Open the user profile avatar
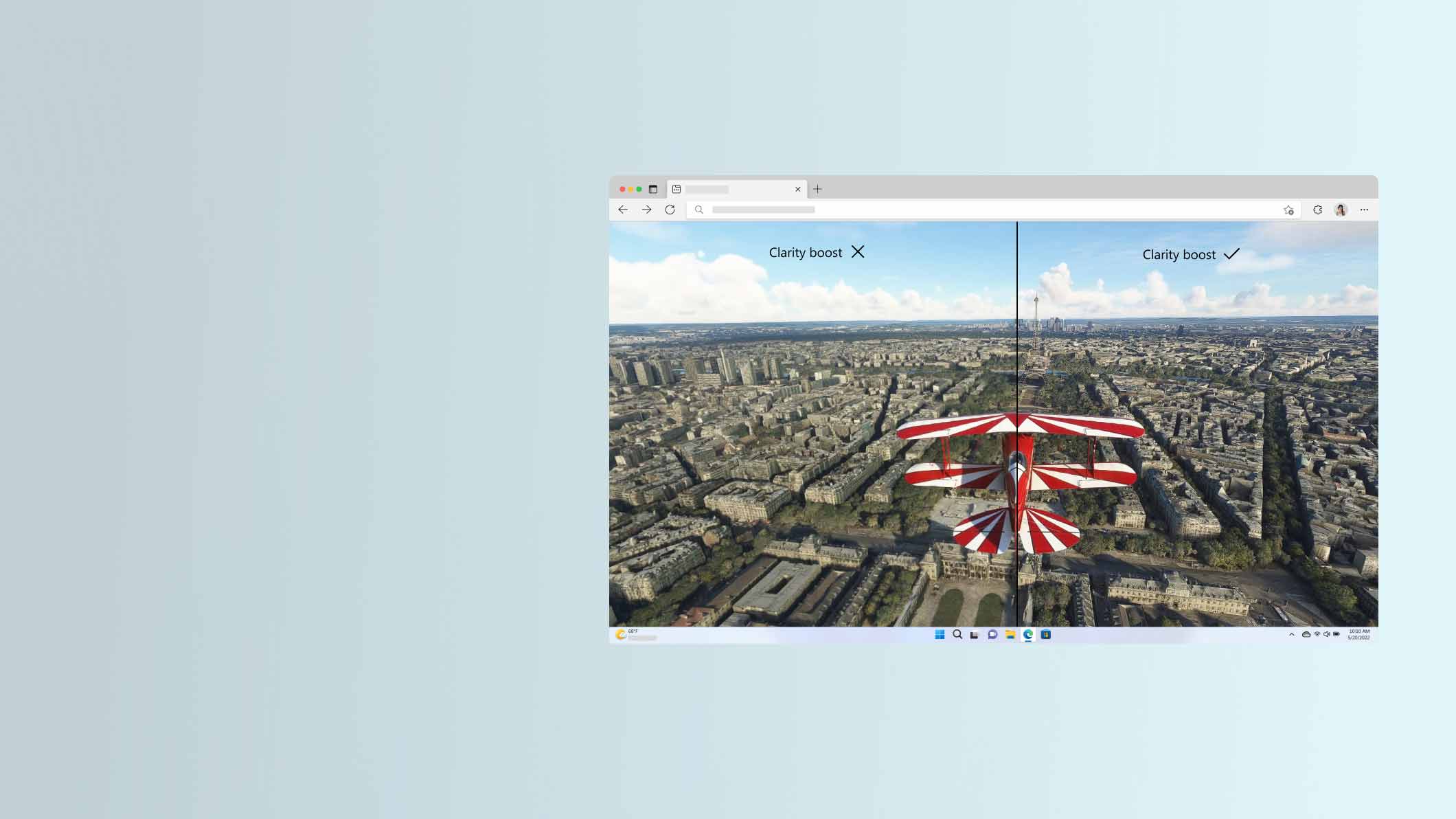Viewport: 1456px width, 819px height. [x=1341, y=210]
